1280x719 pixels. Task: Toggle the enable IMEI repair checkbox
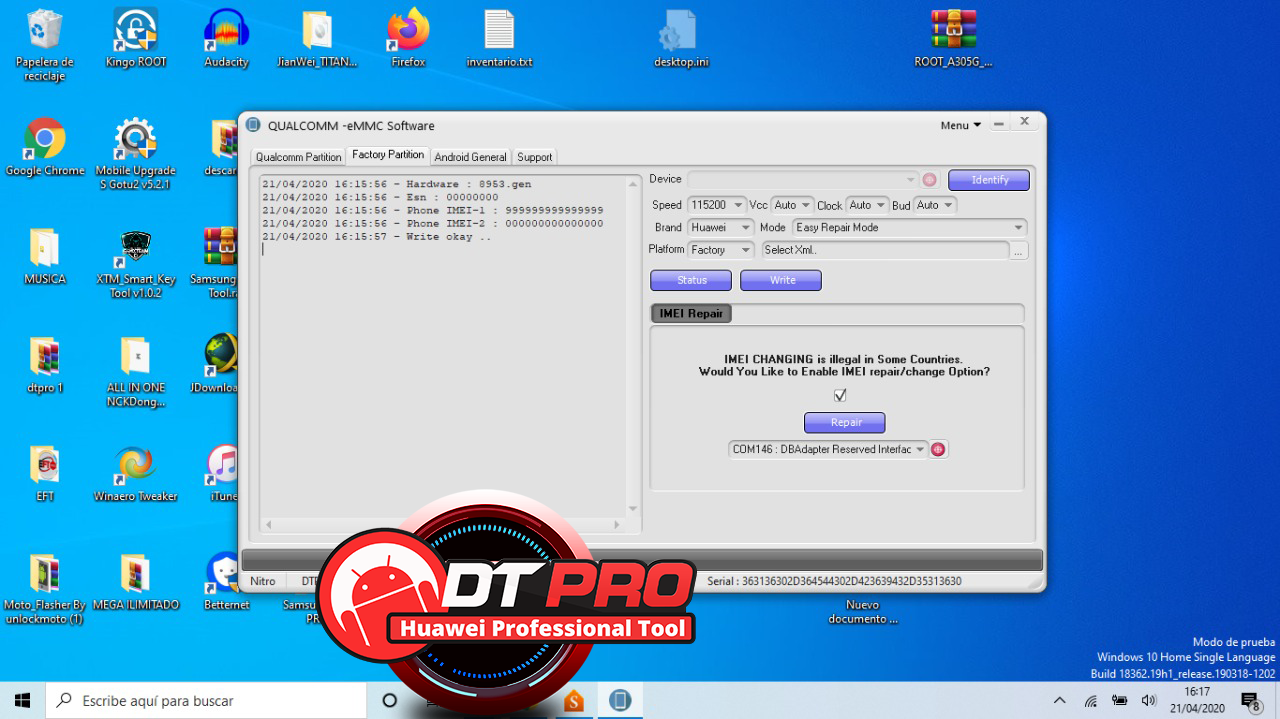(x=840, y=395)
